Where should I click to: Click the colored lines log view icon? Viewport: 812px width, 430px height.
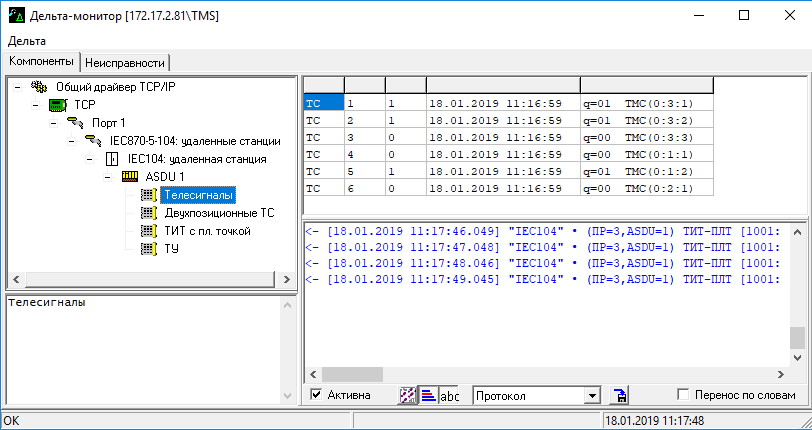point(428,395)
